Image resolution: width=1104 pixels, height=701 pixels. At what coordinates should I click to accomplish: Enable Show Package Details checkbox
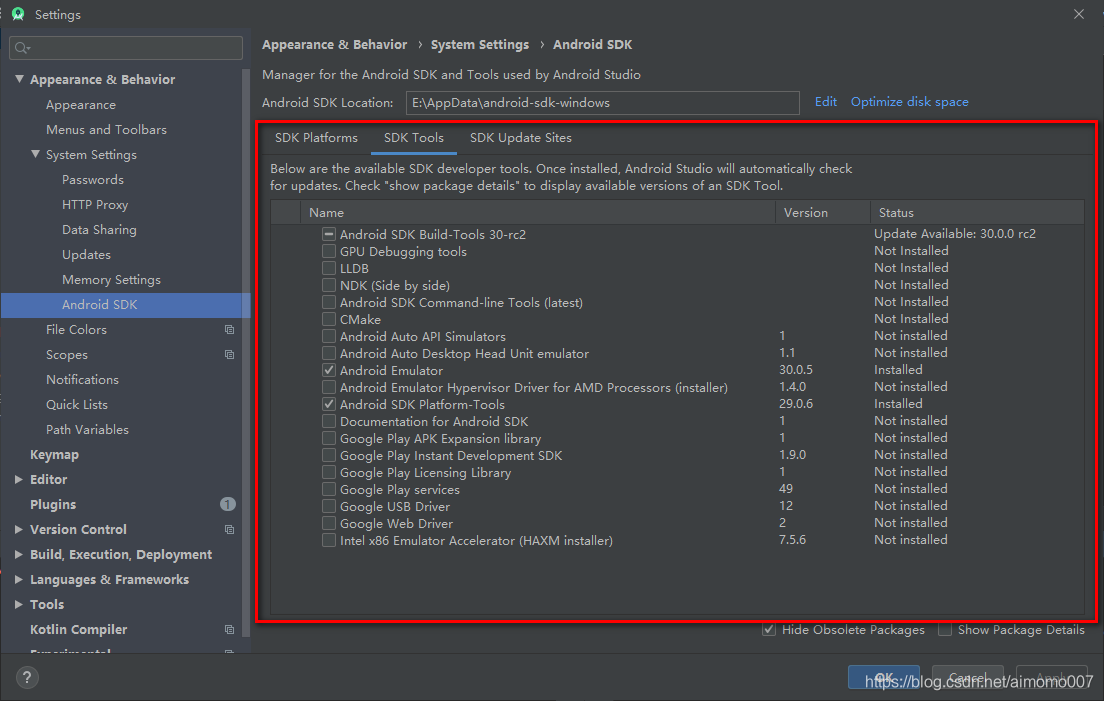(x=945, y=629)
